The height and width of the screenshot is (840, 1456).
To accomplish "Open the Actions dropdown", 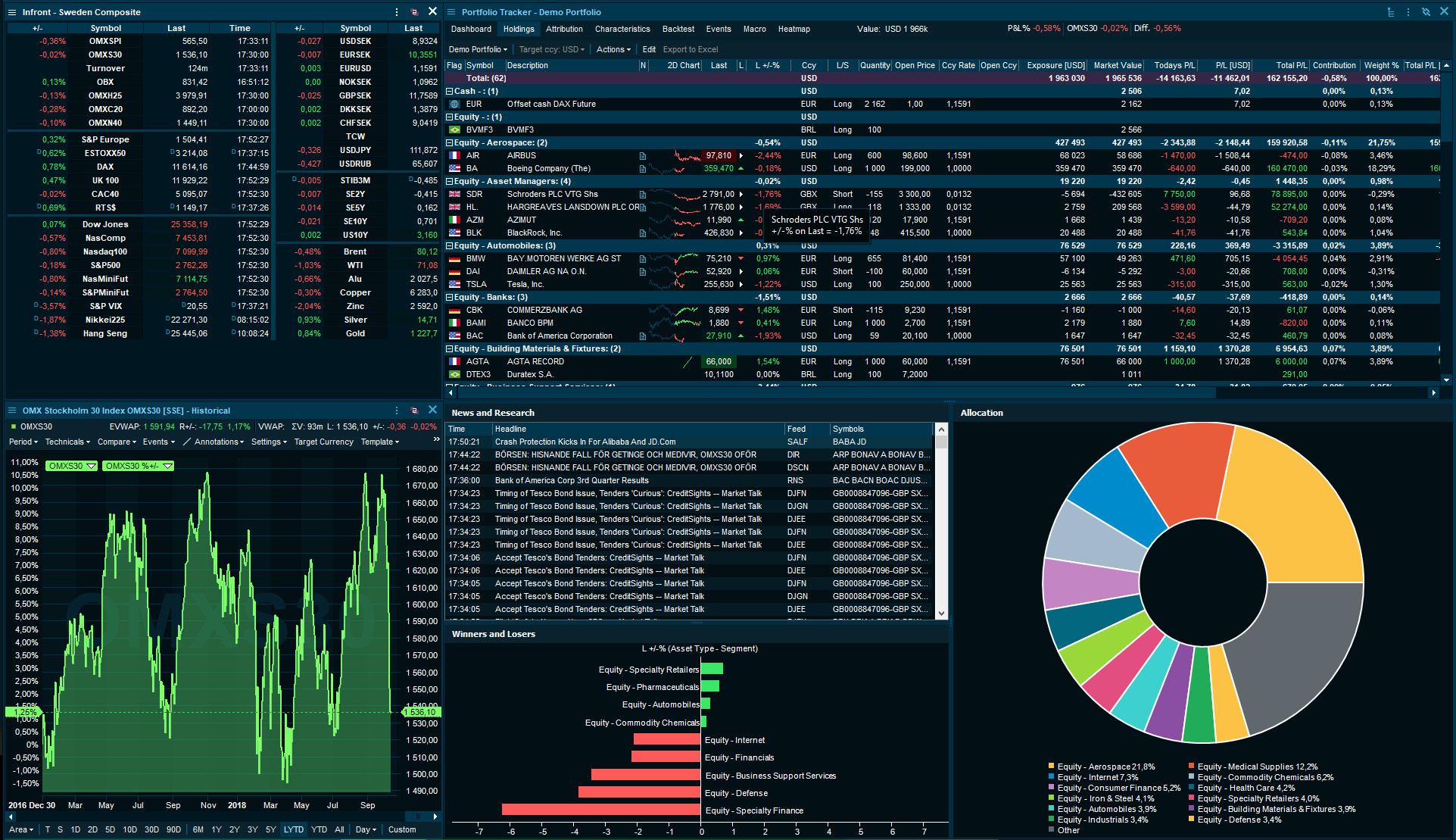I will [613, 49].
